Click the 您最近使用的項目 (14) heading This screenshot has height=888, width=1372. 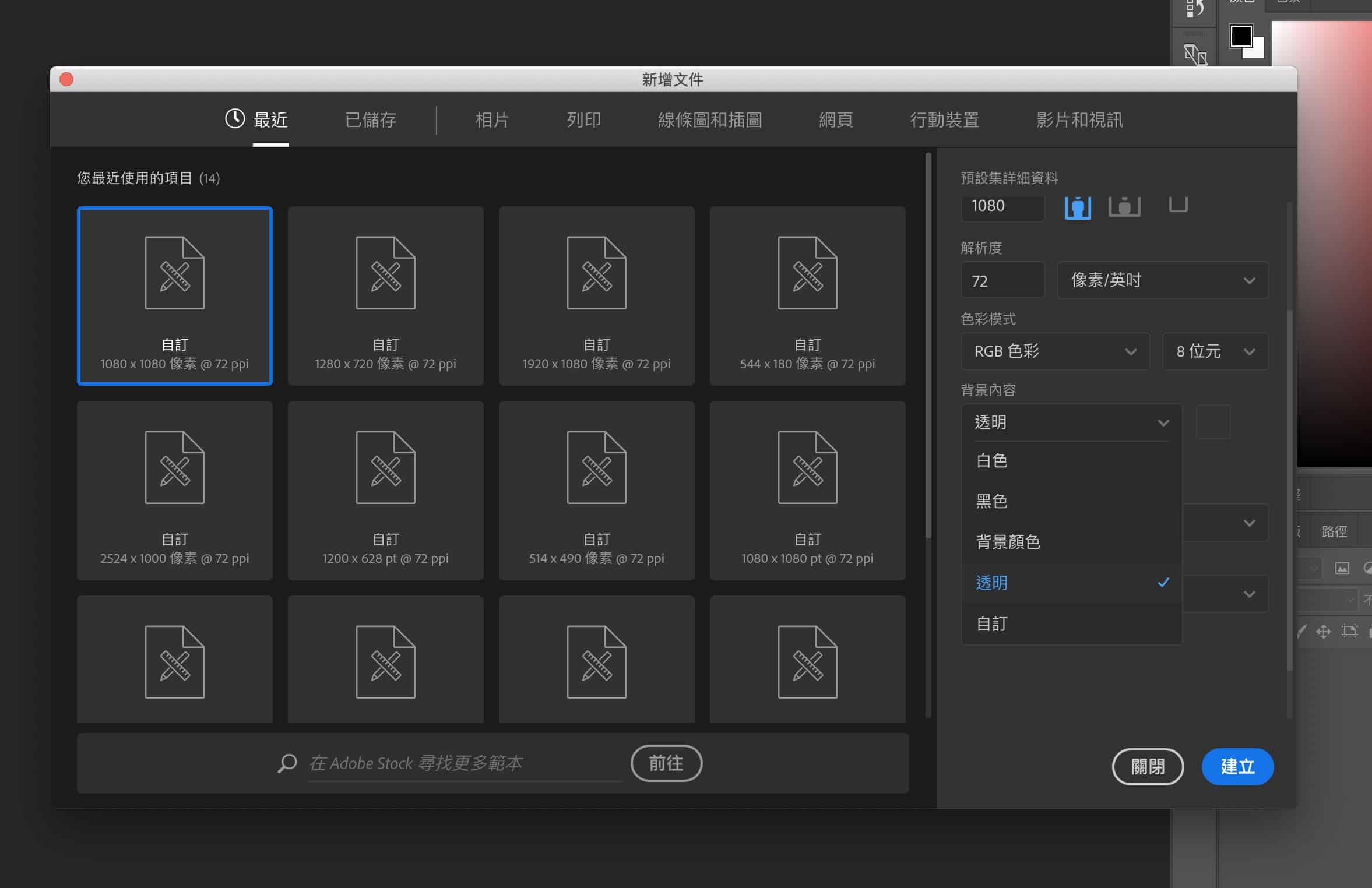[149, 178]
